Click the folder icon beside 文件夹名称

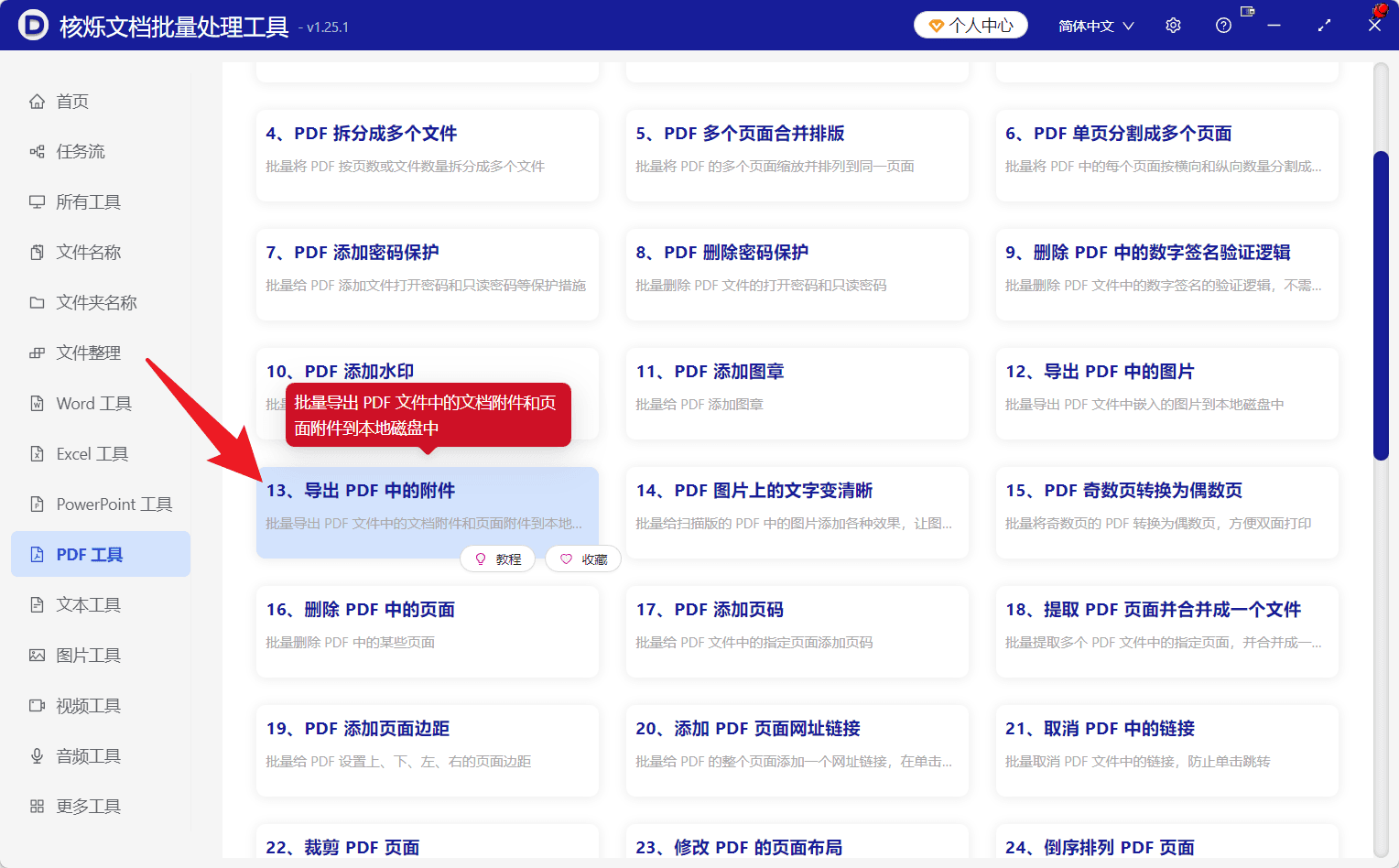coord(37,303)
